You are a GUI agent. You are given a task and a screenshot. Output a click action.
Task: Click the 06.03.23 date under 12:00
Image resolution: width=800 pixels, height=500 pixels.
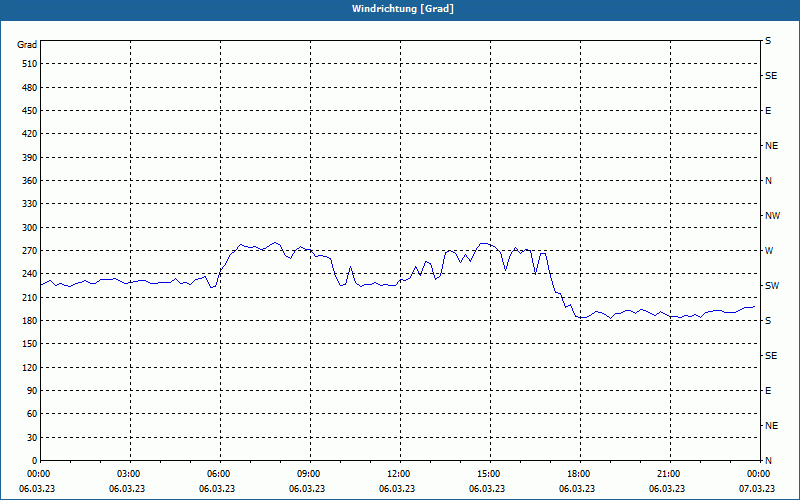tap(396, 488)
